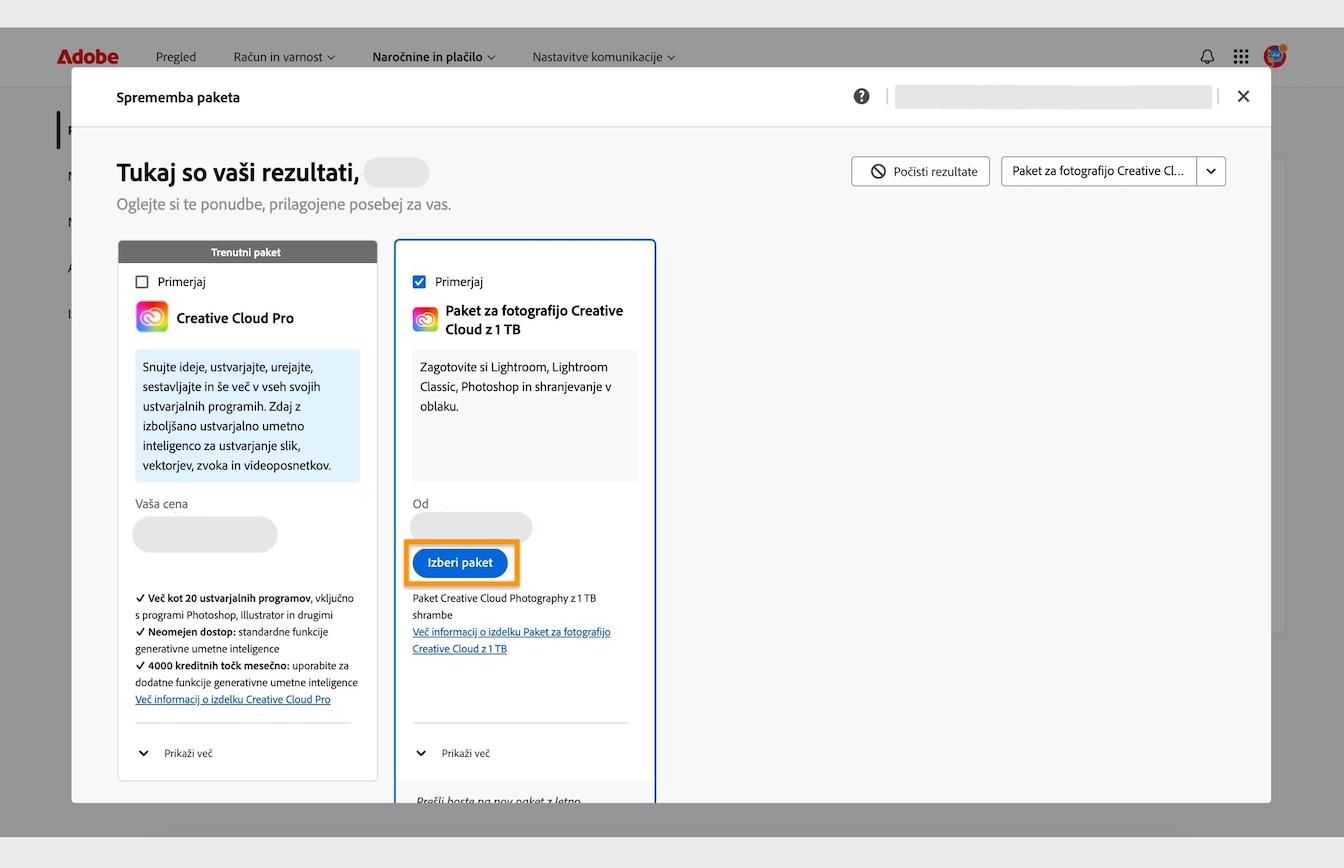
Task: Open the Naročnine in plačilo menu
Action: point(434,57)
